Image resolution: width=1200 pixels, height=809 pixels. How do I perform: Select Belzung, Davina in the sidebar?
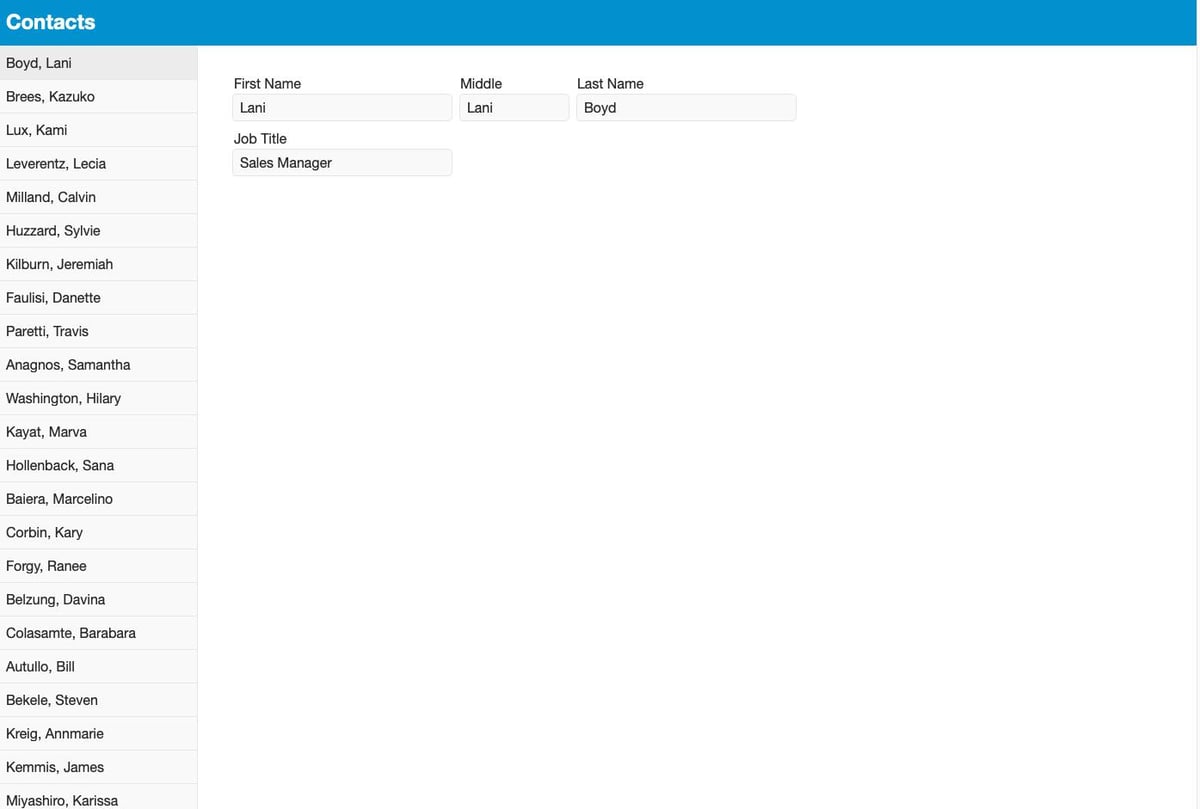point(98,599)
